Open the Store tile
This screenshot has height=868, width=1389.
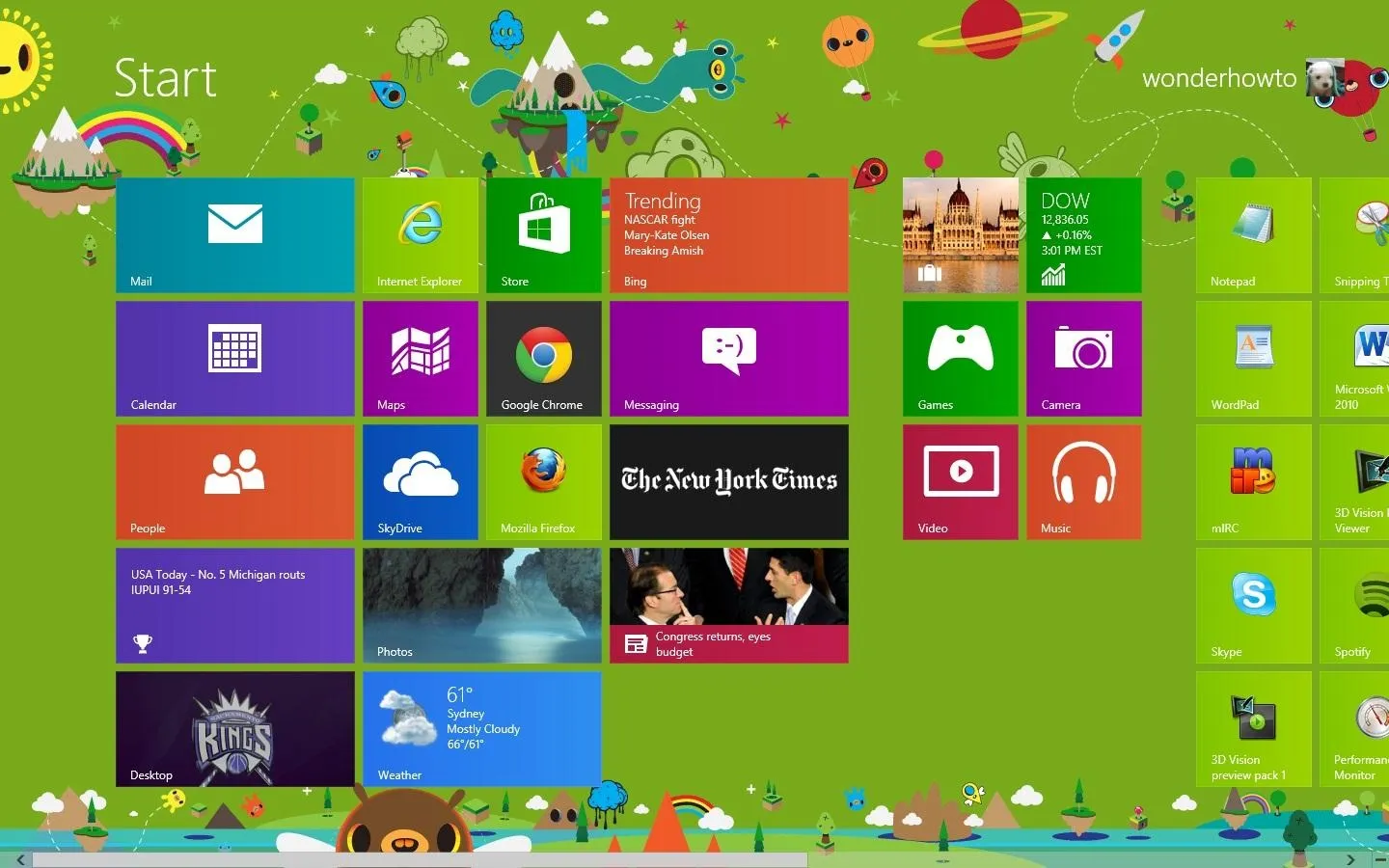[544, 235]
